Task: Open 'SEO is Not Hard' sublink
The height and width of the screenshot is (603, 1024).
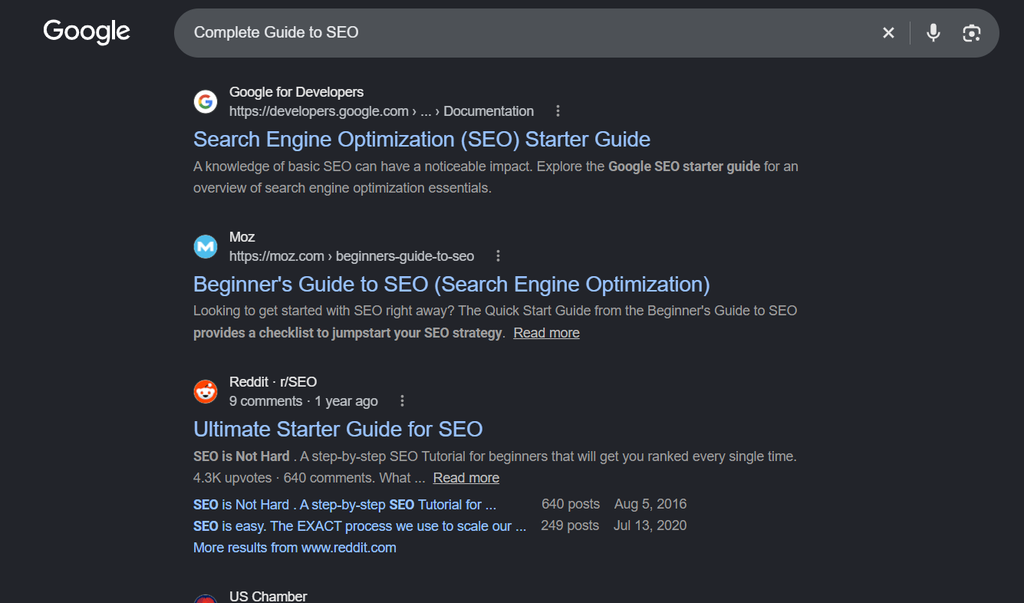Action: 344,505
